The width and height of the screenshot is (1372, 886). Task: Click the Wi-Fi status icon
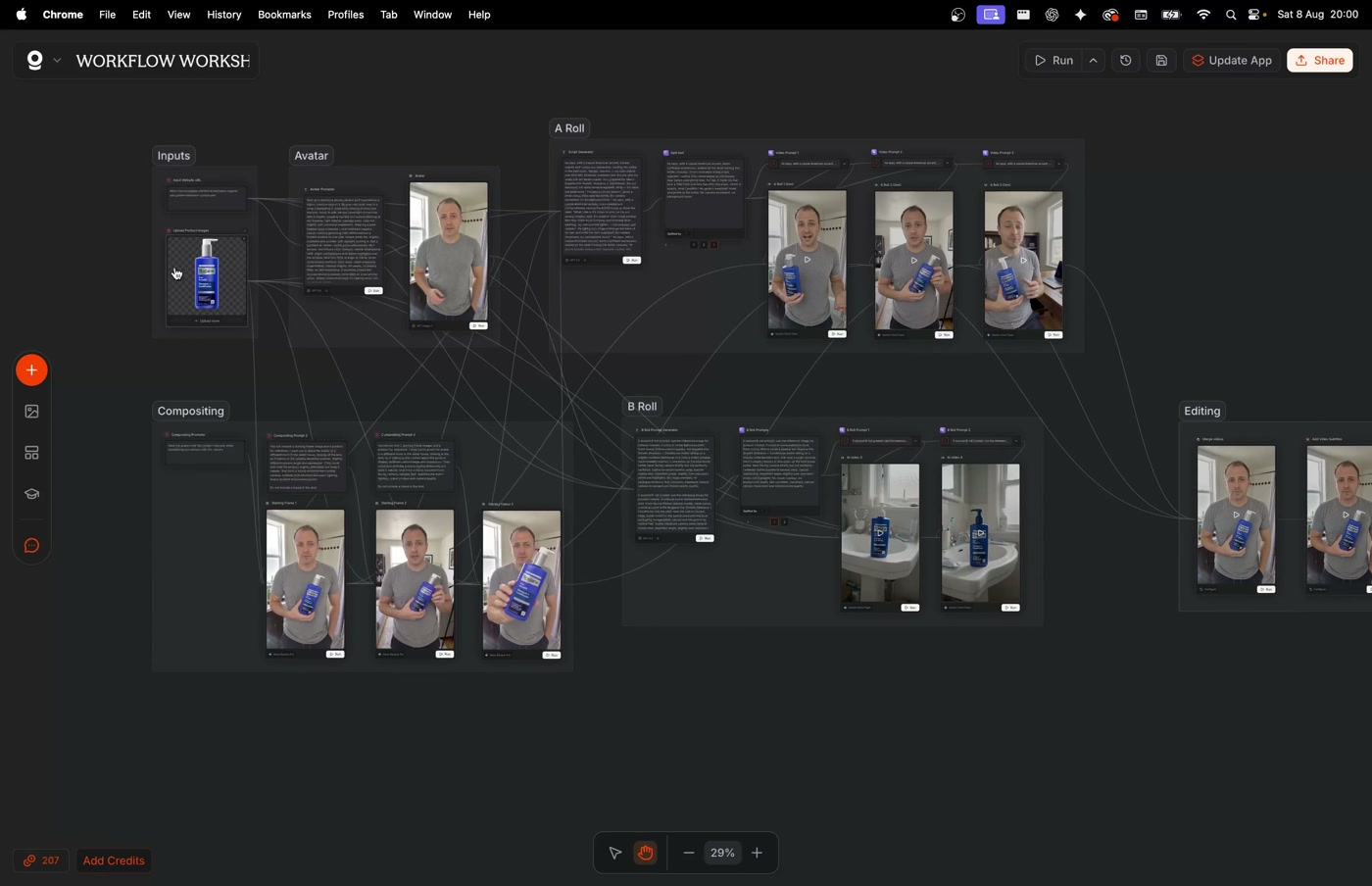(1203, 15)
